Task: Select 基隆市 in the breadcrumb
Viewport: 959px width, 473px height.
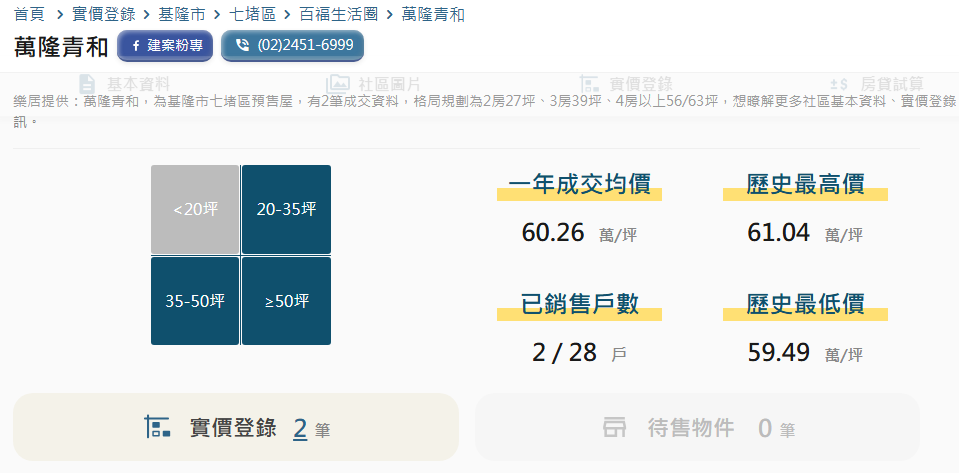Action: [181, 15]
